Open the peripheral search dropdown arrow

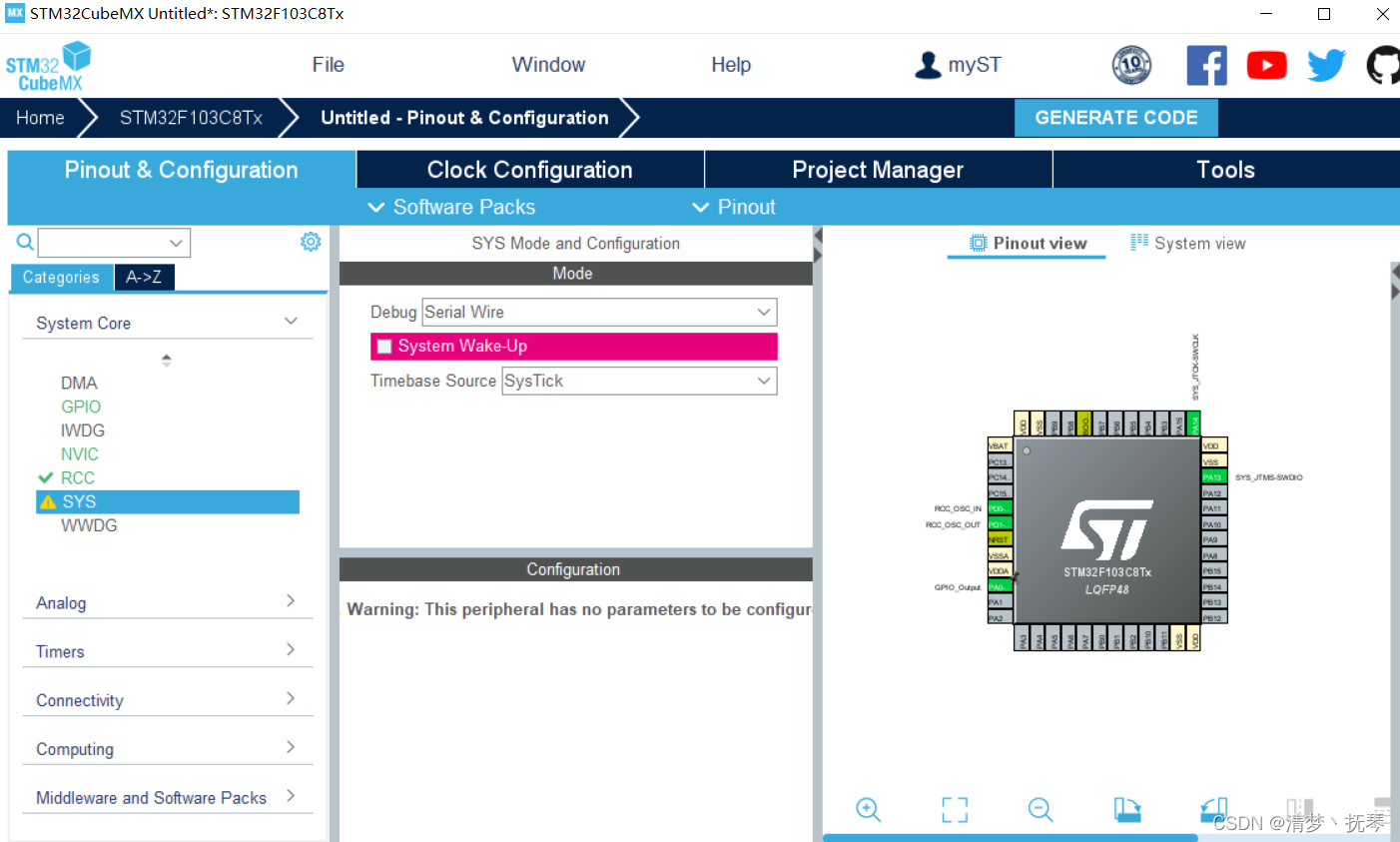(x=176, y=243)
